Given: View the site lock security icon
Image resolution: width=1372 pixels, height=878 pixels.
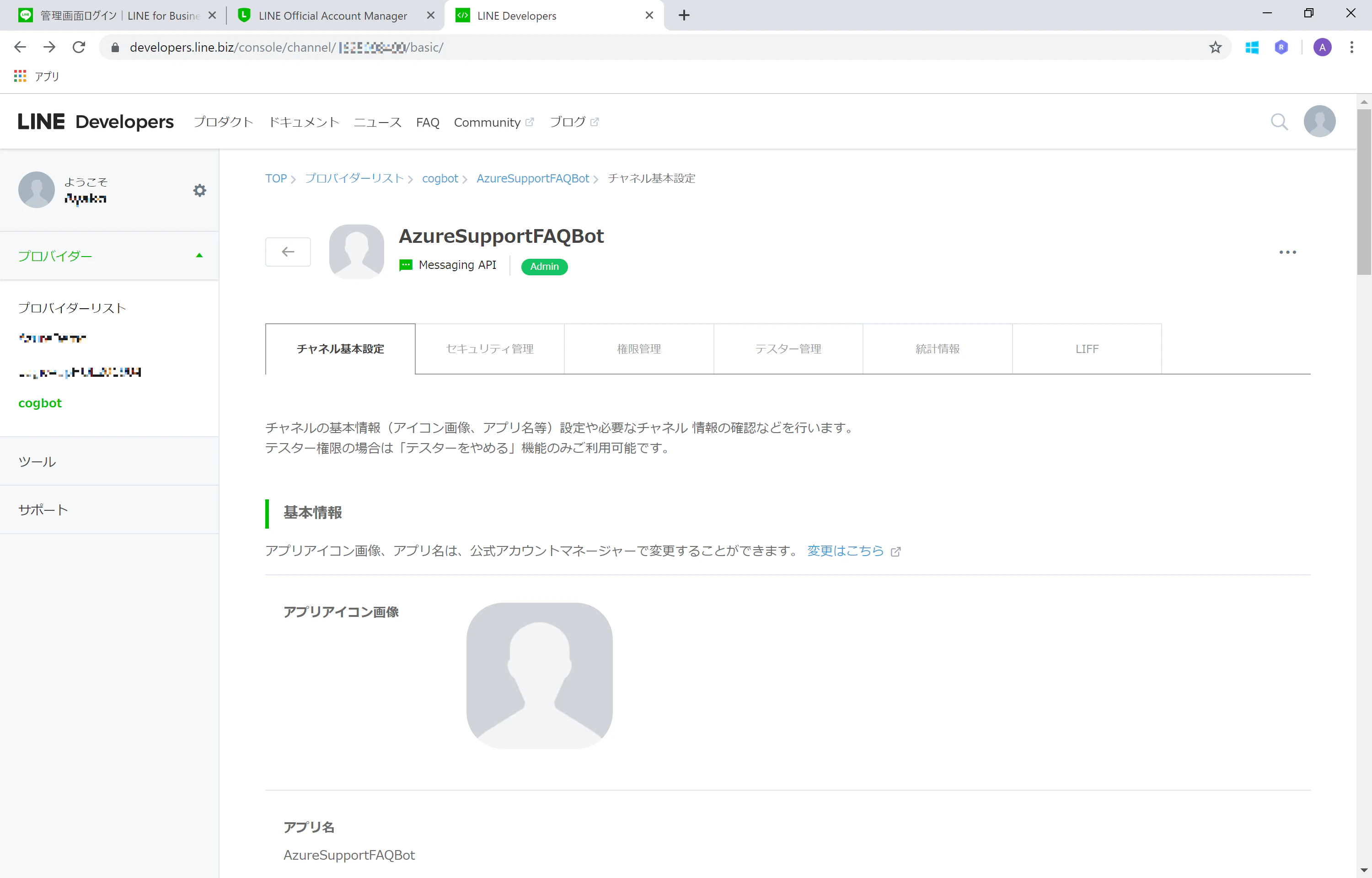Looking at the screenshot, I should (x=115, y=47).
